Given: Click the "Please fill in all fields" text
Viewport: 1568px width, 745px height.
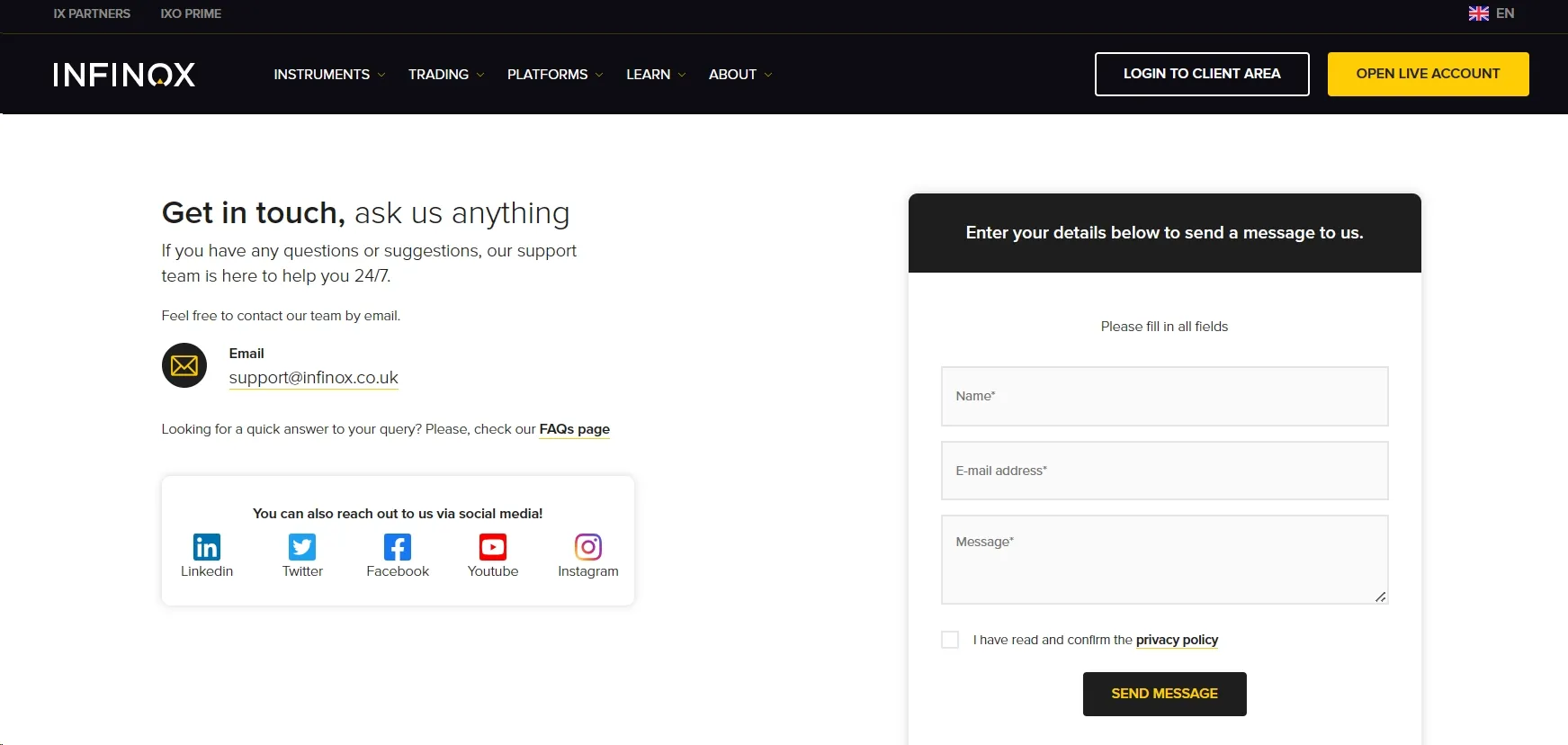Looking at the screenshot, I should click(x=1165, y=327).
